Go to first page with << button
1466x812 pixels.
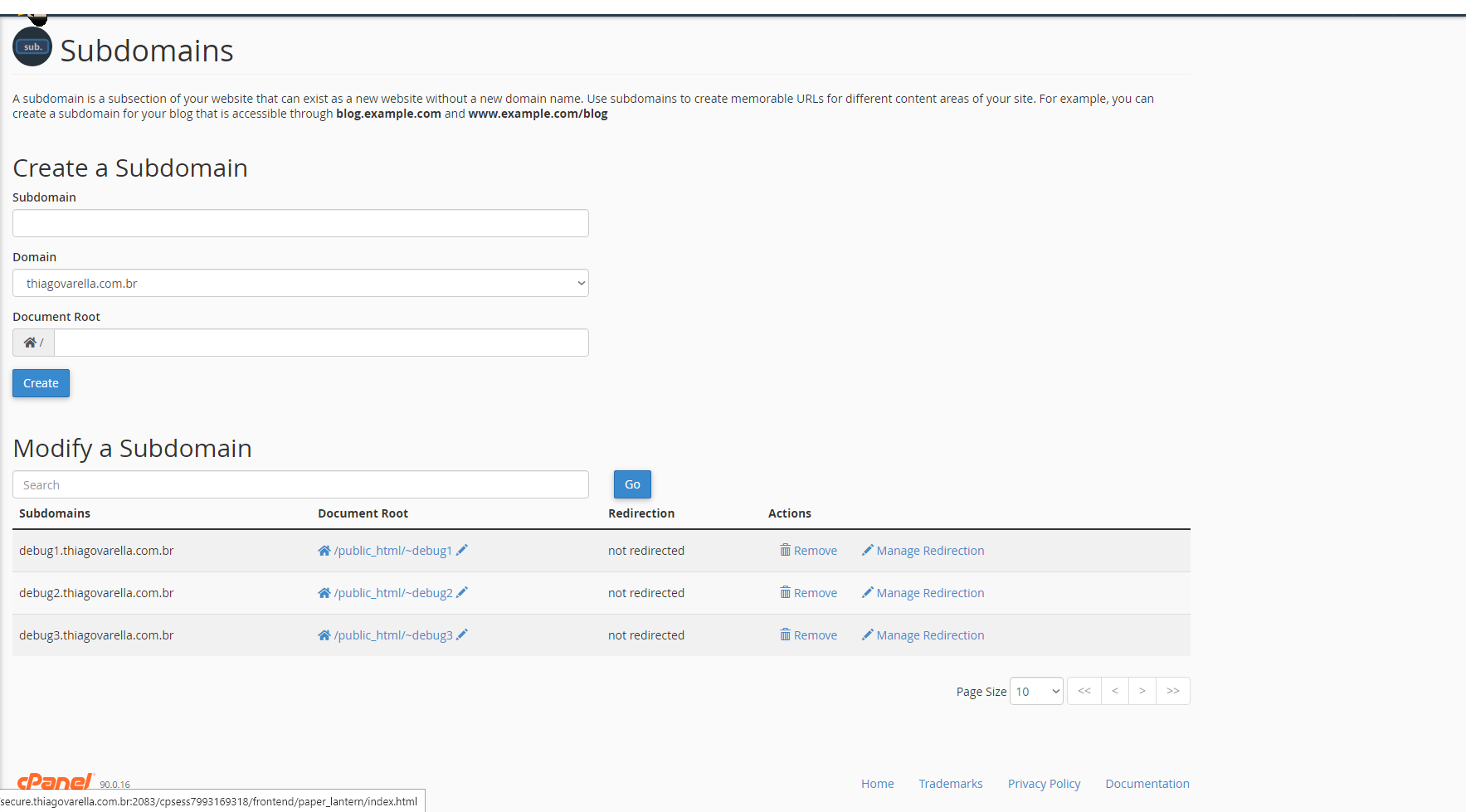tap(1084, 691)
